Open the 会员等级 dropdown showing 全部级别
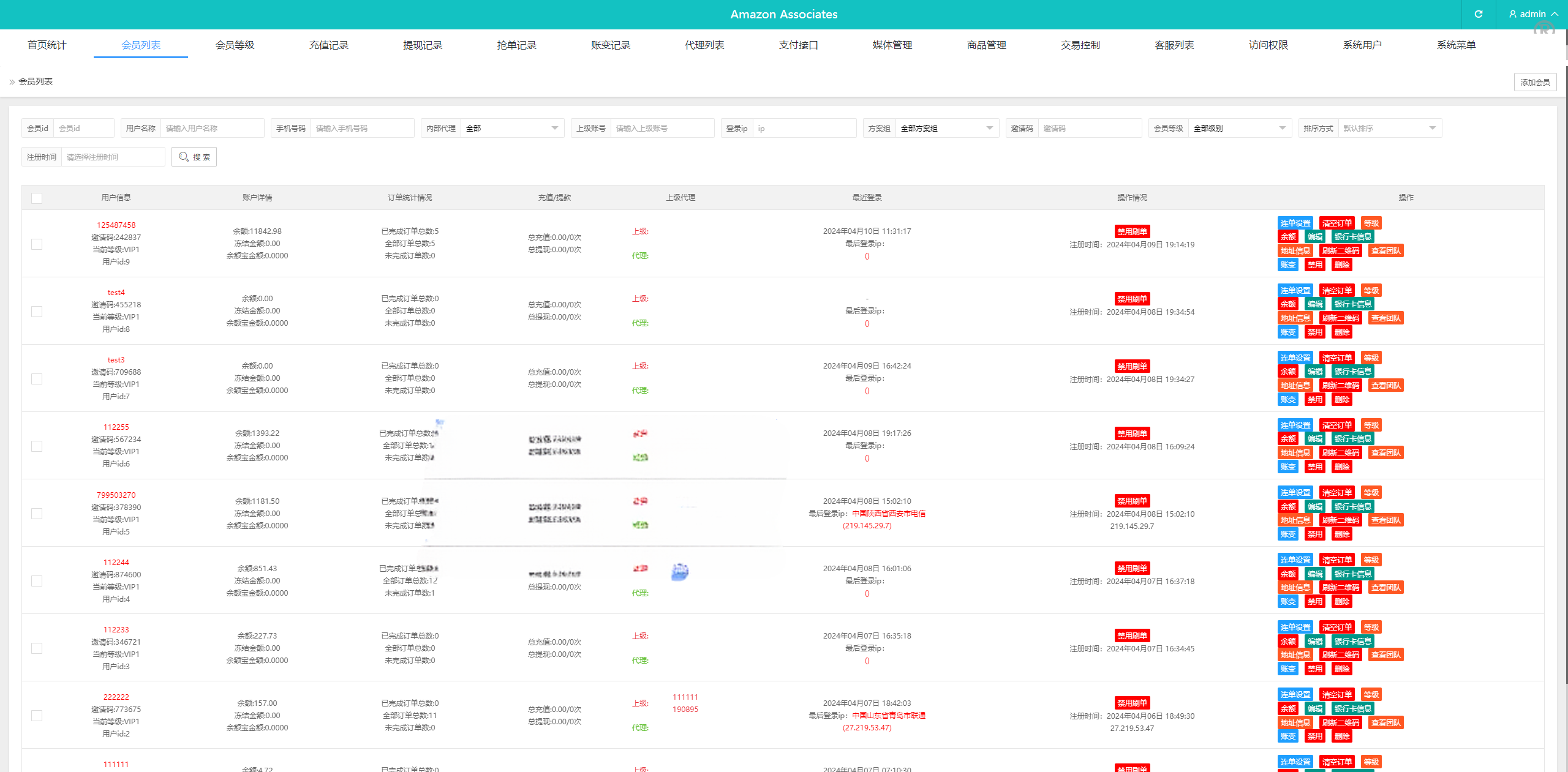This screenshot has width=1568, height=772. pos(1239,128)
